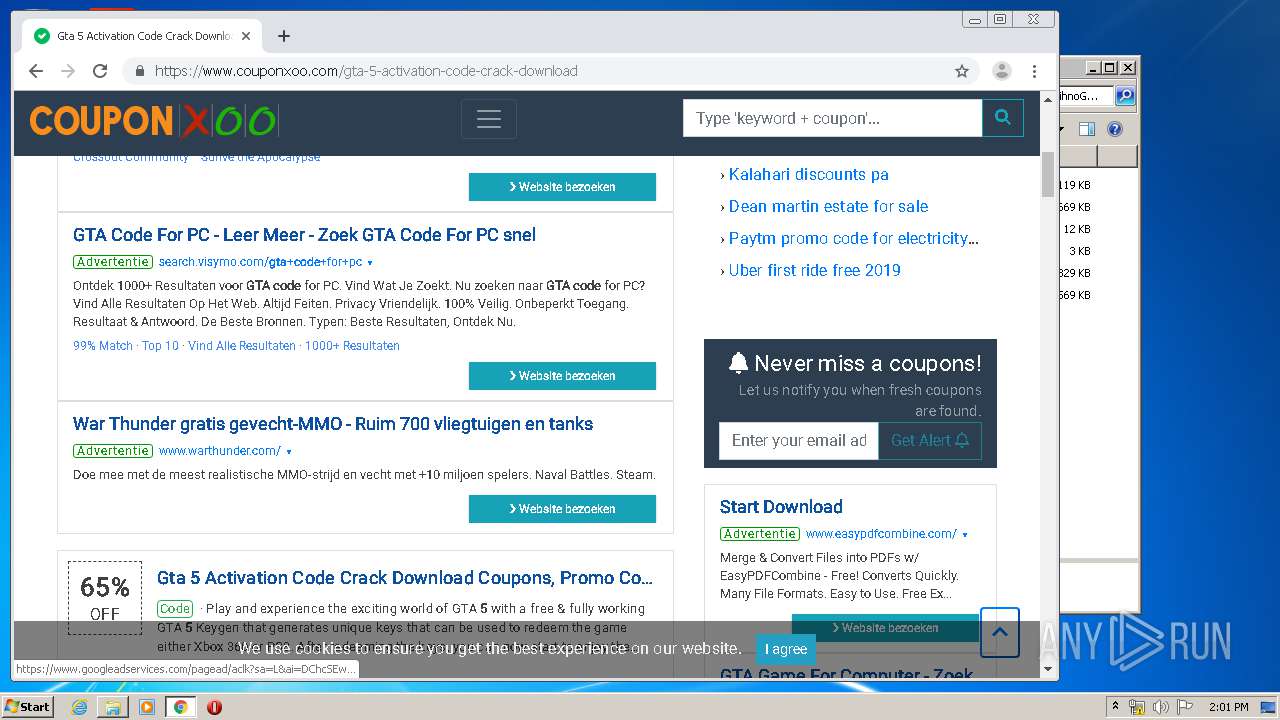Click the help icon in the background window
The height and width of the screenshot is (720, 1280).
1115,129
